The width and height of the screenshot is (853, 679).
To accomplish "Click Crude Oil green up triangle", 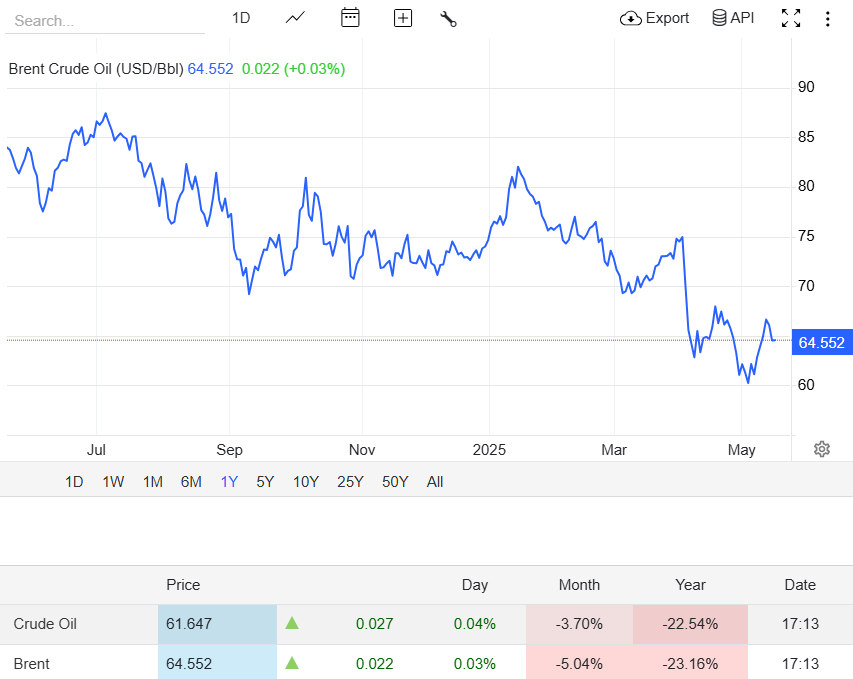I will tap(292, 623).
